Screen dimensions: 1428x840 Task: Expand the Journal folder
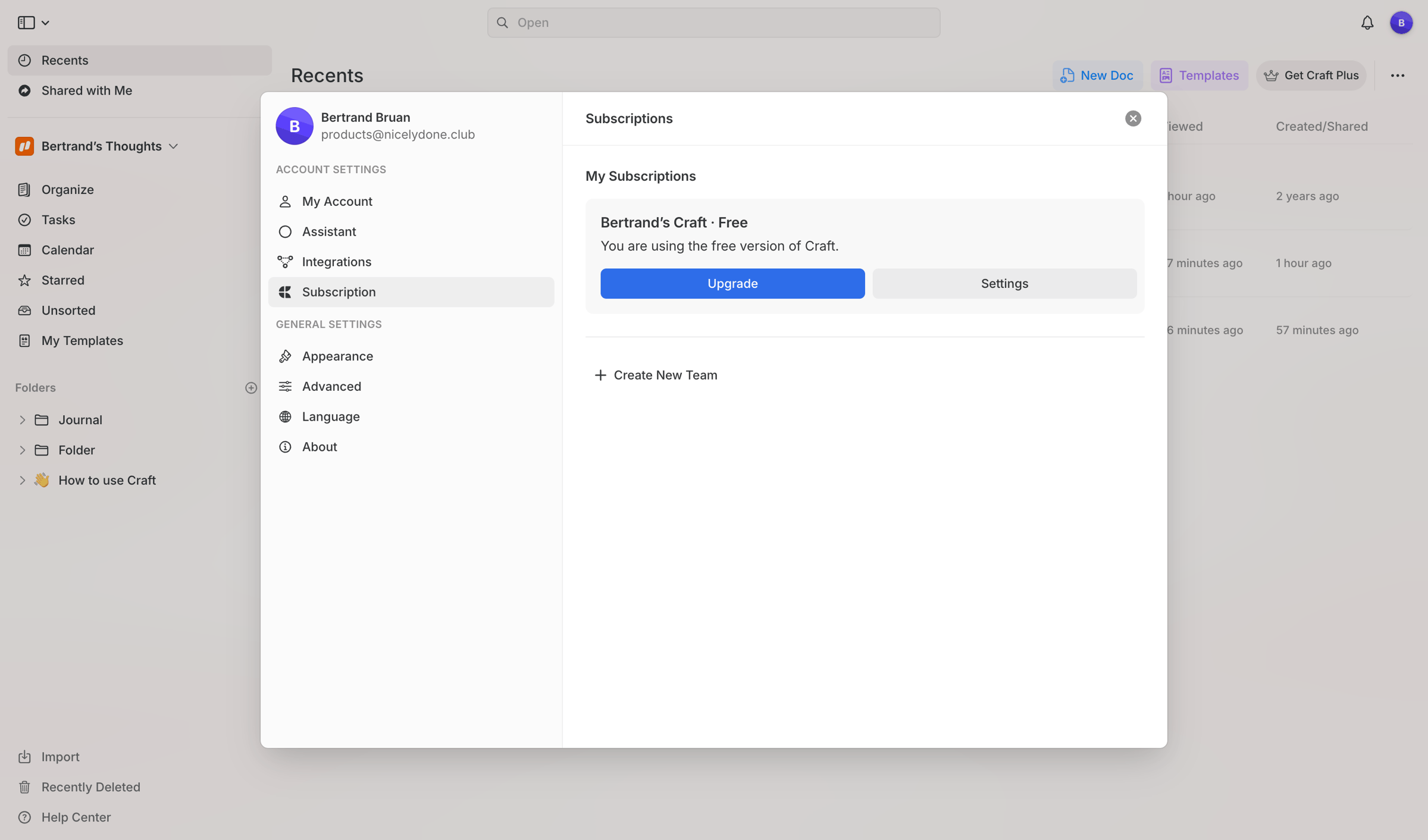[22, 420]
